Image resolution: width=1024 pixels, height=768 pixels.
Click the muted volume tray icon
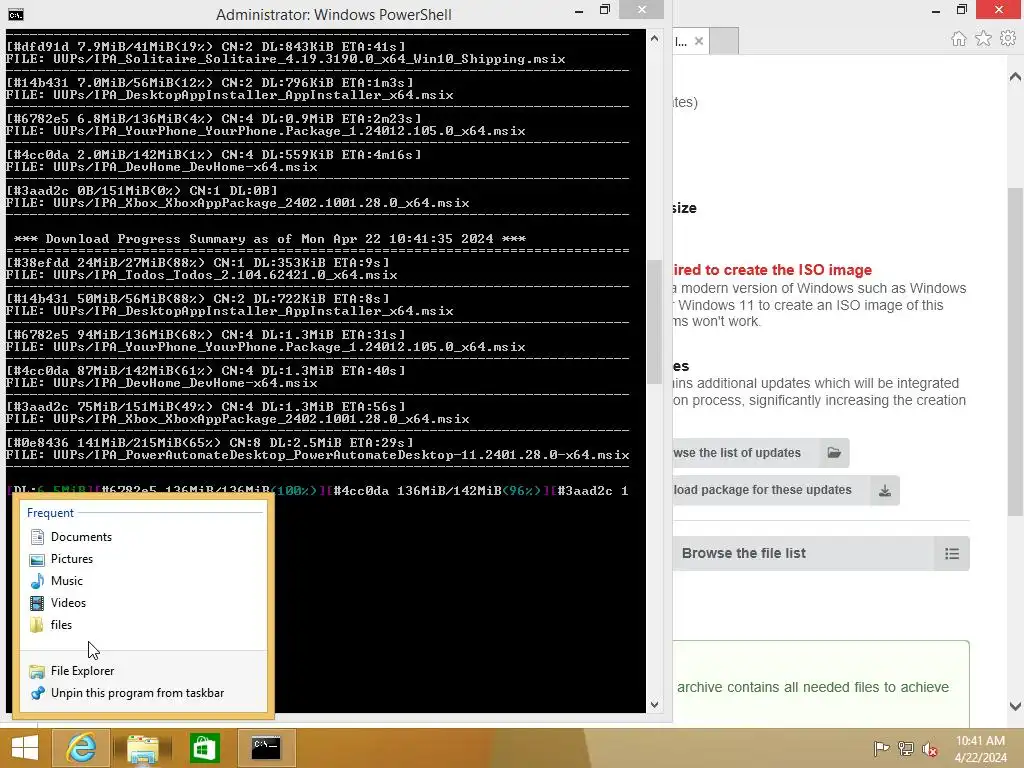pyautogui.click(x=930, y=748)
